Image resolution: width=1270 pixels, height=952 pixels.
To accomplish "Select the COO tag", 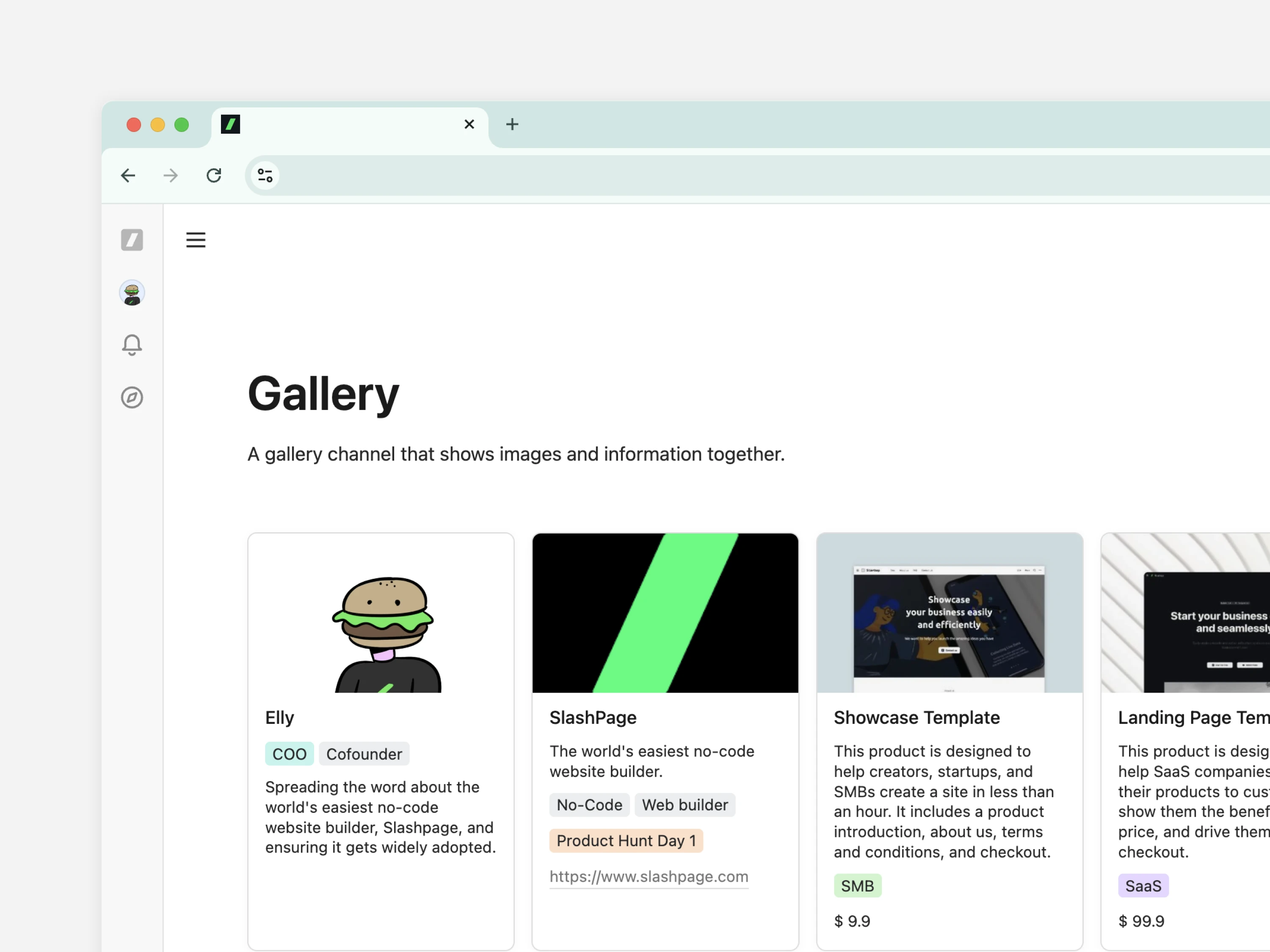I will pyautogui.click(x=290, y=754).
